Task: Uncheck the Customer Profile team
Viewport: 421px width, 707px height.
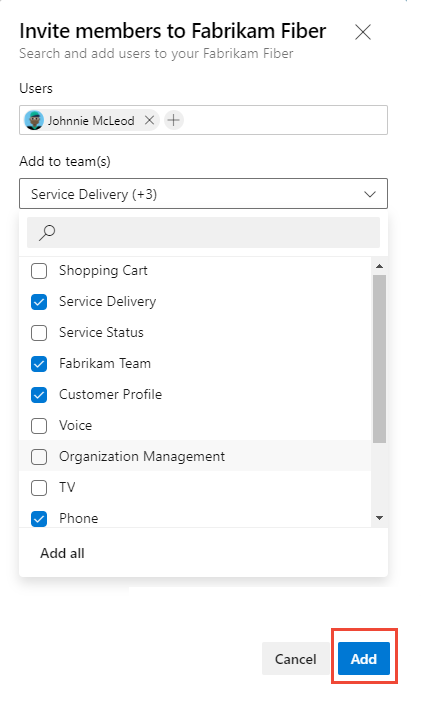Action: 39,395
